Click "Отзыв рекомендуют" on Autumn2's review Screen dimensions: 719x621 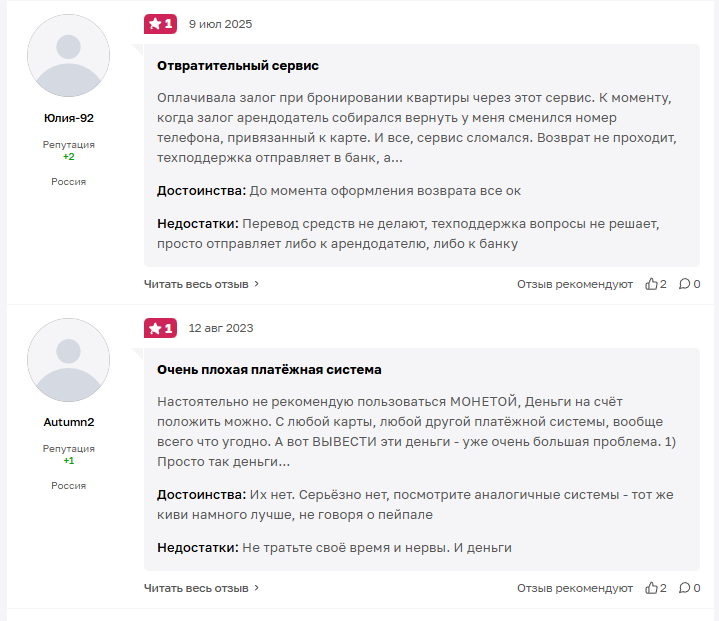coord(574,588)
